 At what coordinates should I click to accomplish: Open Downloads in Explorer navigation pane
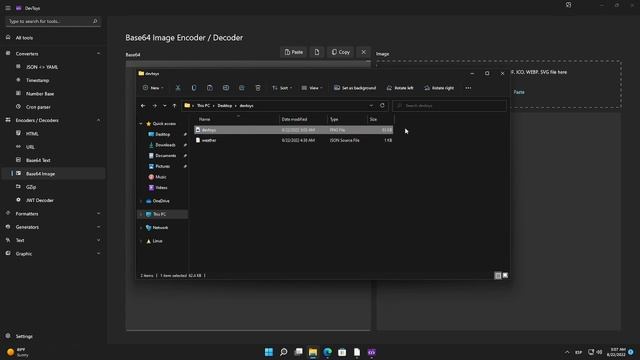[165, 145]
